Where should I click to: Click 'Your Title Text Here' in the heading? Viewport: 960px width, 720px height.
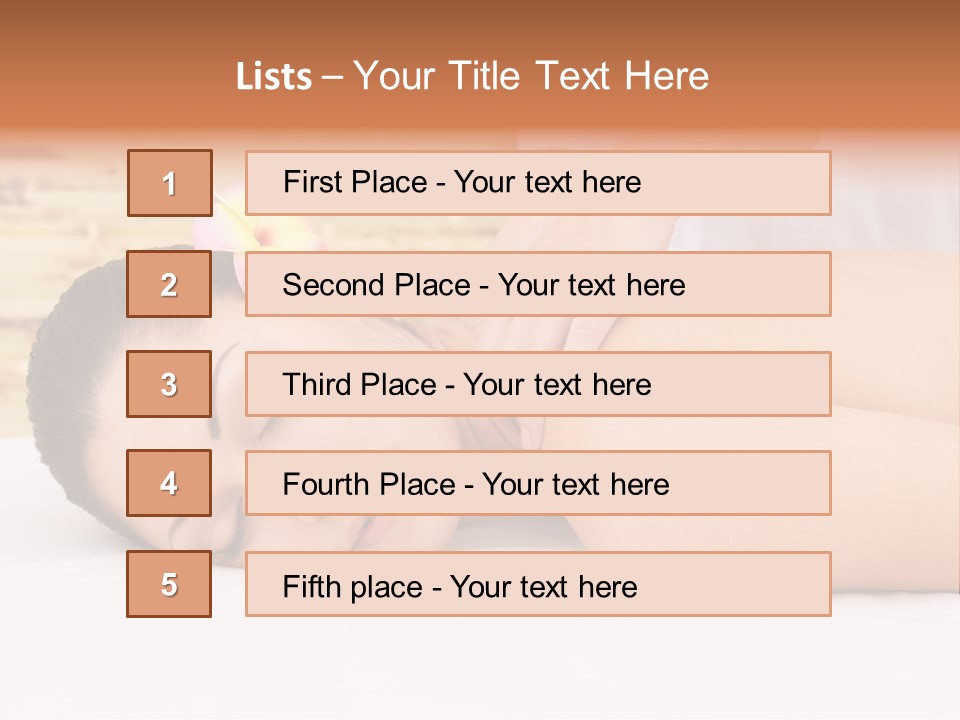coord(531,77)
